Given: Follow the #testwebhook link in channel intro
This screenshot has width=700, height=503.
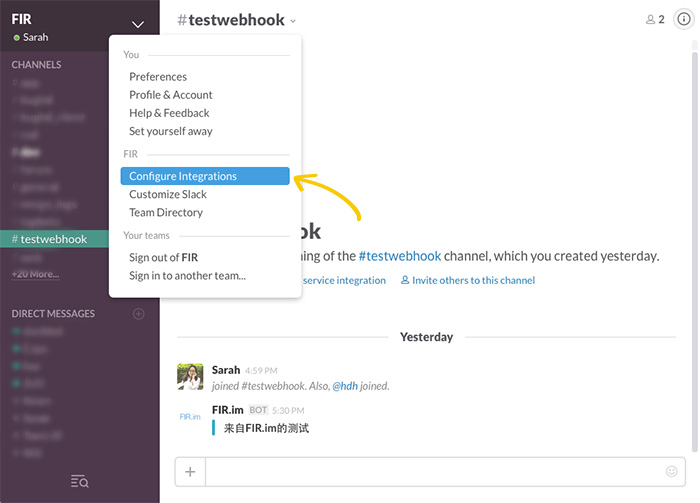Looking at the screenshot, I should tap(400, 256).
